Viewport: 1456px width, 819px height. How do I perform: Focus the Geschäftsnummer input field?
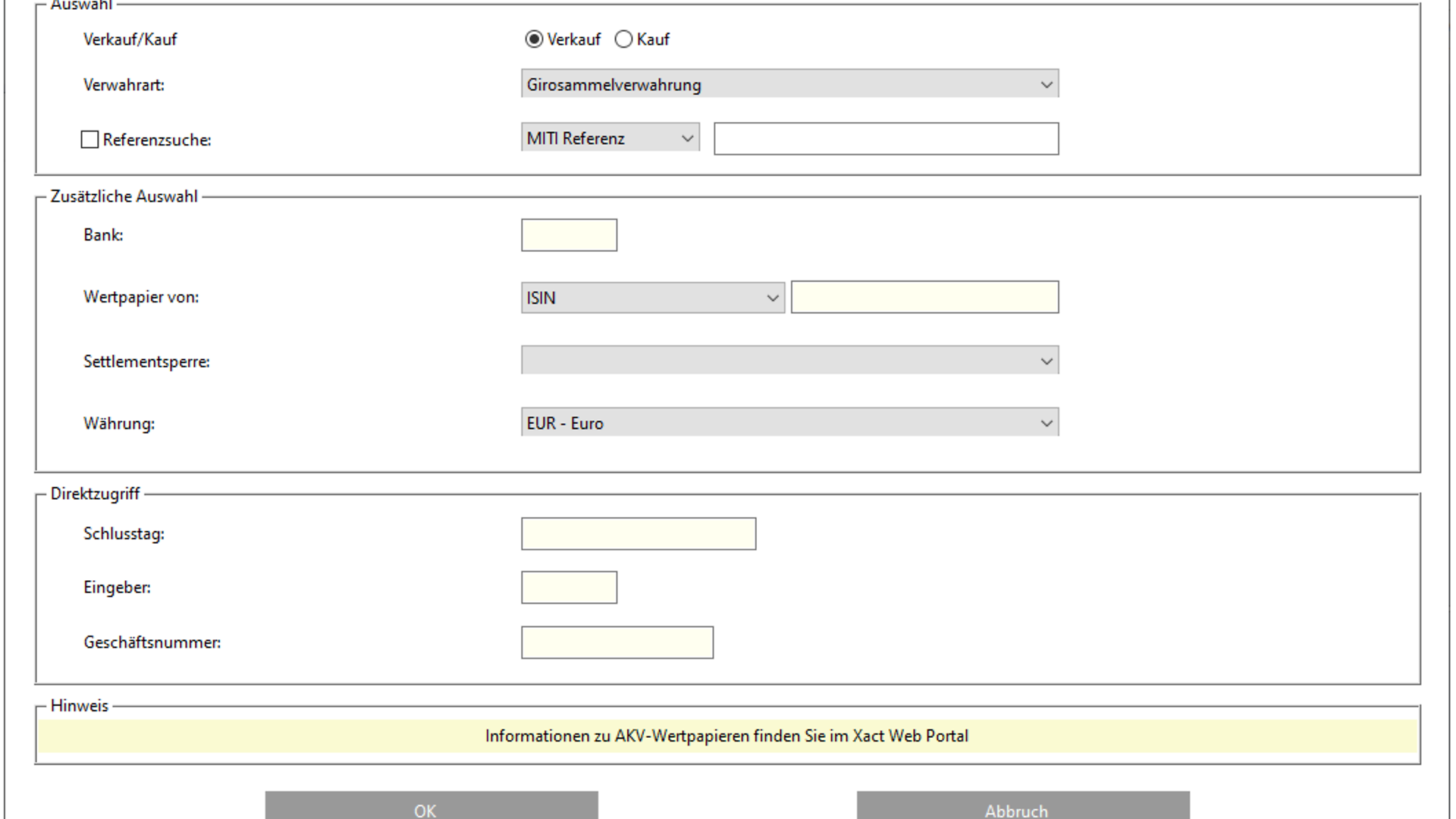[x=617, y=642]
